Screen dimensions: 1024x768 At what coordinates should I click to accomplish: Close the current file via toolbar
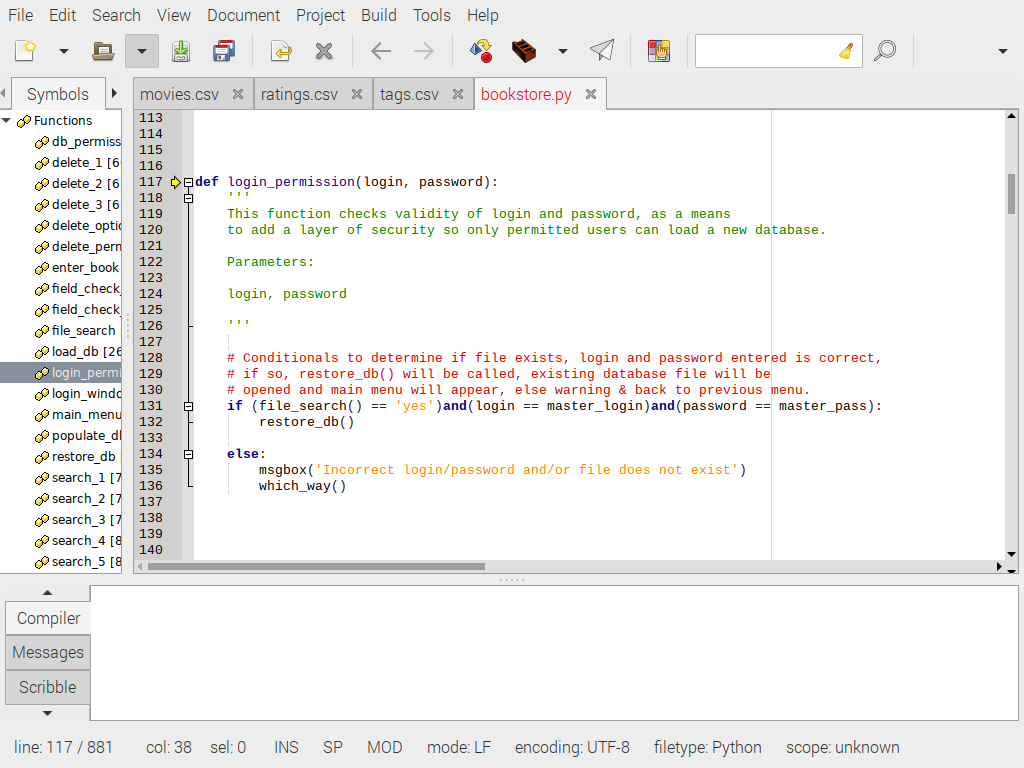[325, 50]
